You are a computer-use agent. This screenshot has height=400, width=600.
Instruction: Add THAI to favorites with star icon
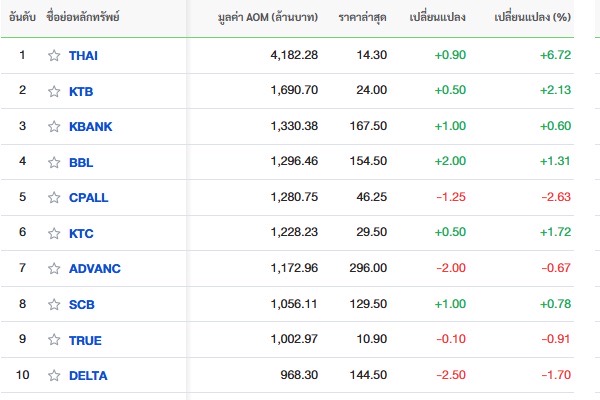[54, 56]
